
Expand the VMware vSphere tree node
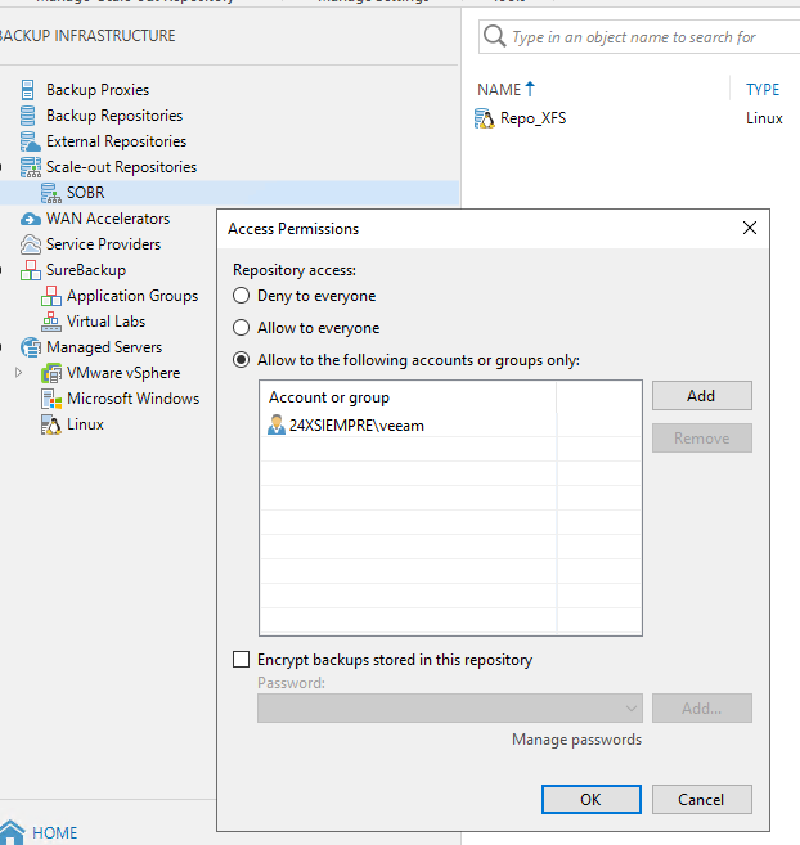tap(18, 372)
